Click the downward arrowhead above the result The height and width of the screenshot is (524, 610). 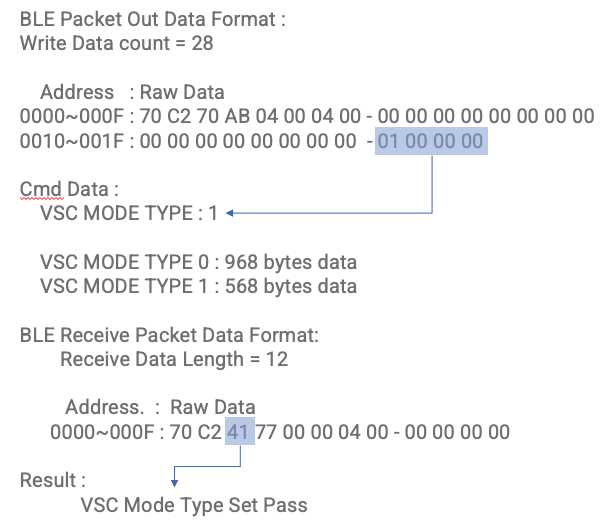(174, 483)
